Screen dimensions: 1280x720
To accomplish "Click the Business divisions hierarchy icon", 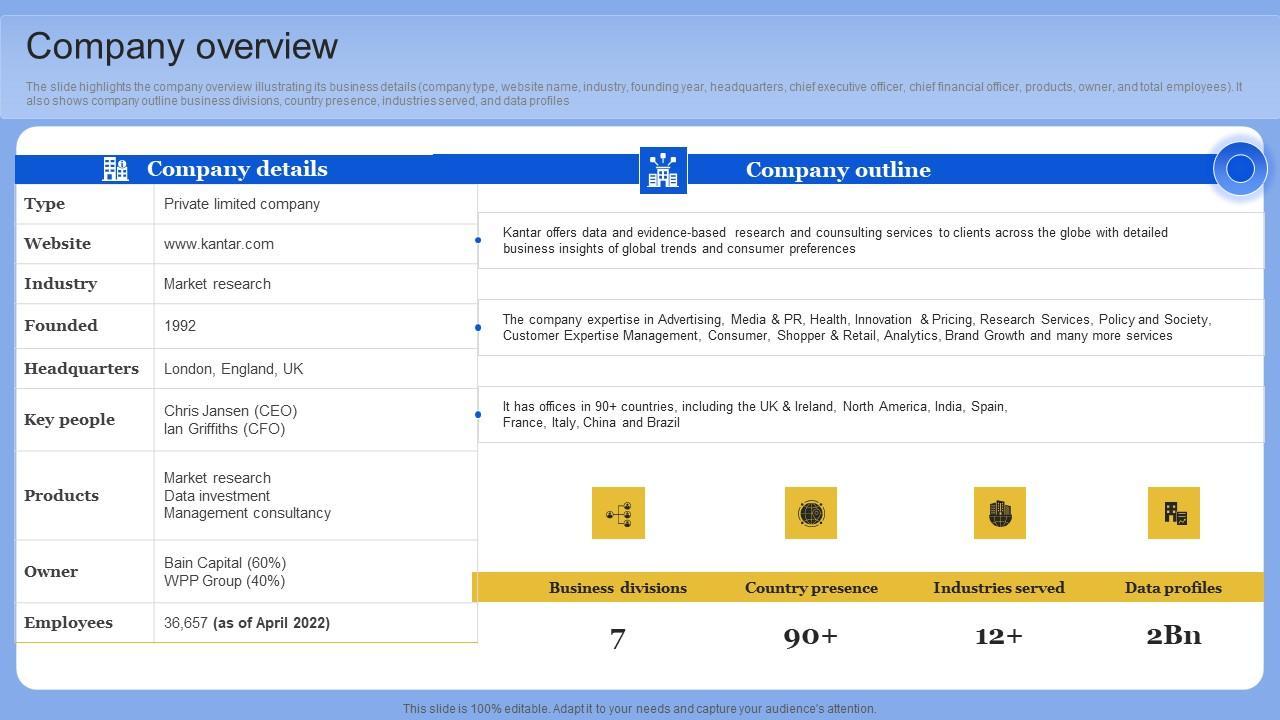I will 618,513.
